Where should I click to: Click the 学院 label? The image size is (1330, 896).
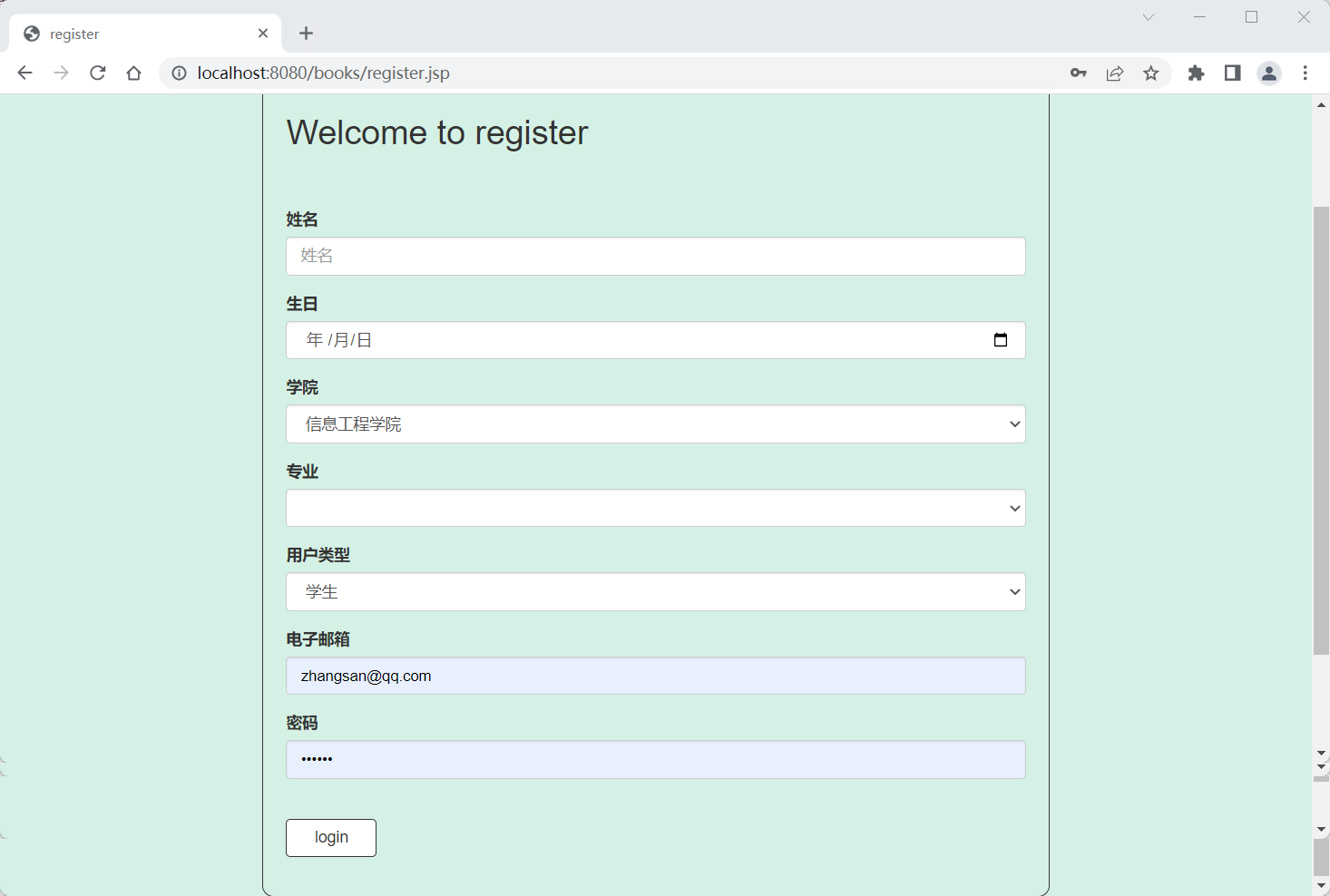(302, 387)
